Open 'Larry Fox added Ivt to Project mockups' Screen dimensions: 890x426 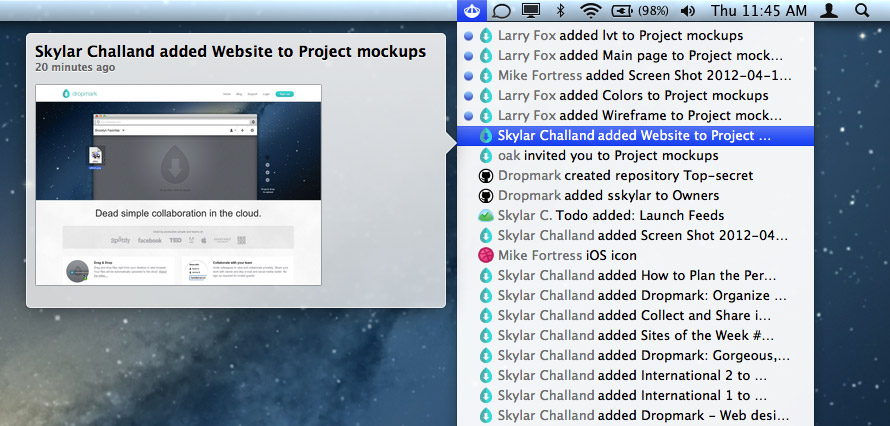(635, 36)
